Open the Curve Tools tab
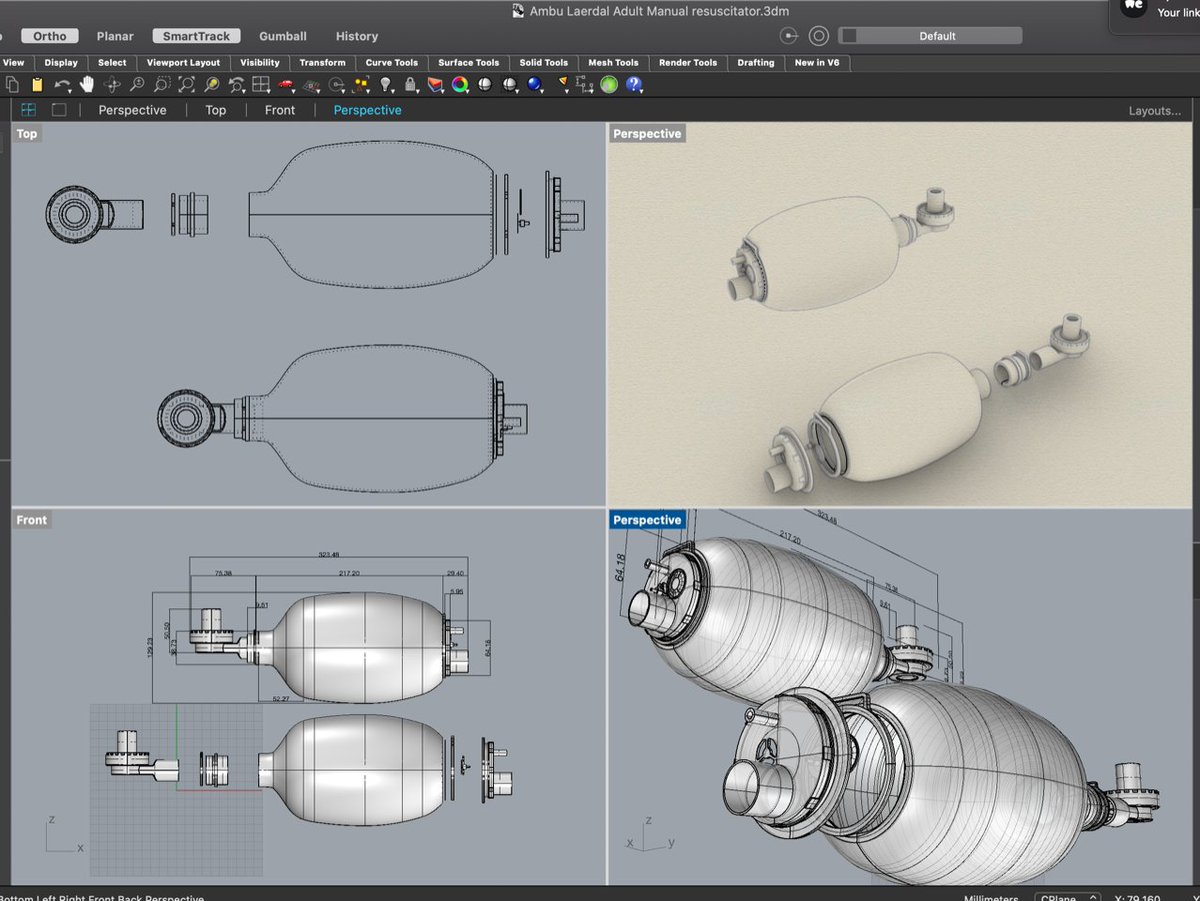The image size is (1200, 901). (x=392, y=62)
